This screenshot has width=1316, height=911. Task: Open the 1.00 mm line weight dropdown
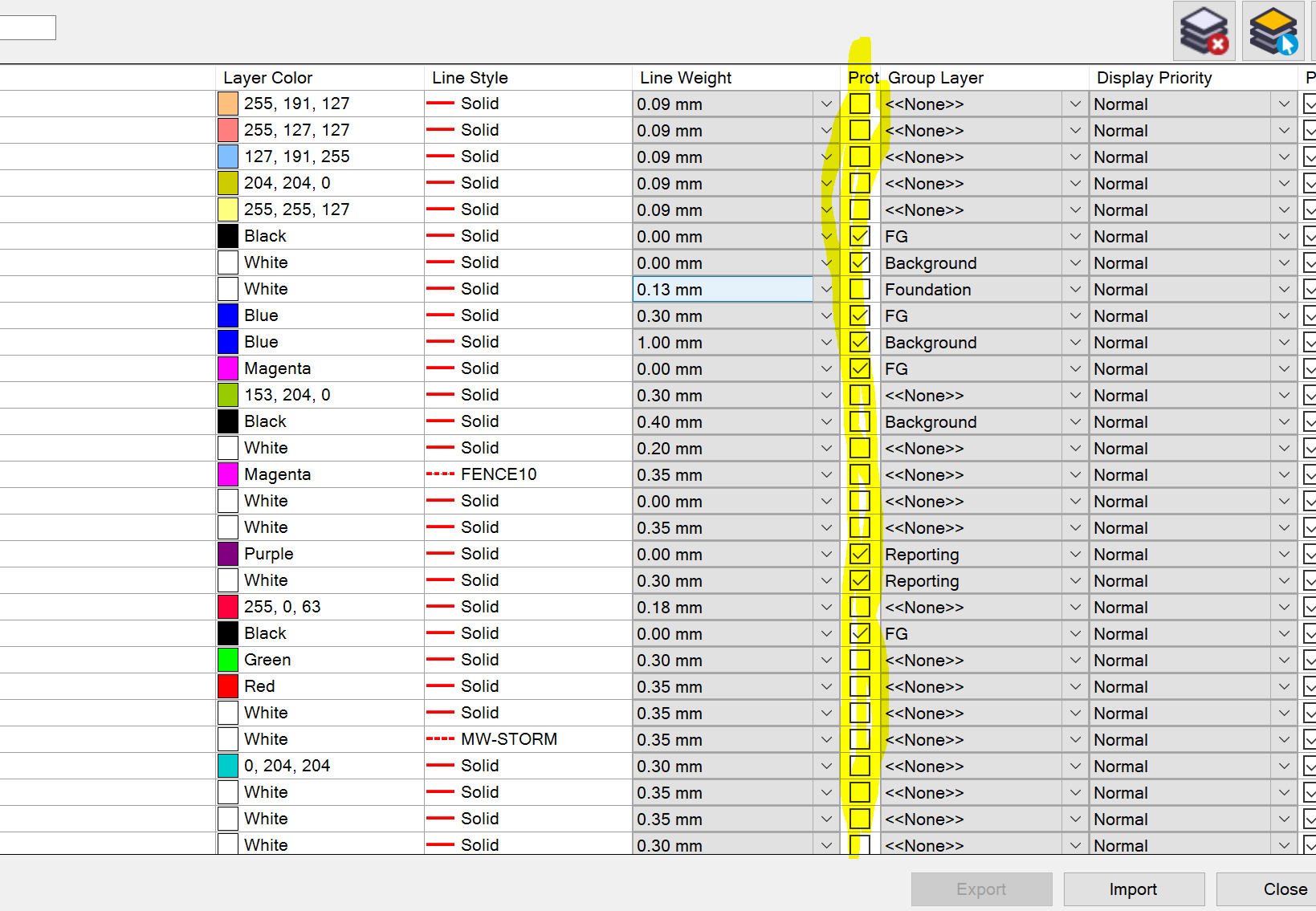point(826,343)
